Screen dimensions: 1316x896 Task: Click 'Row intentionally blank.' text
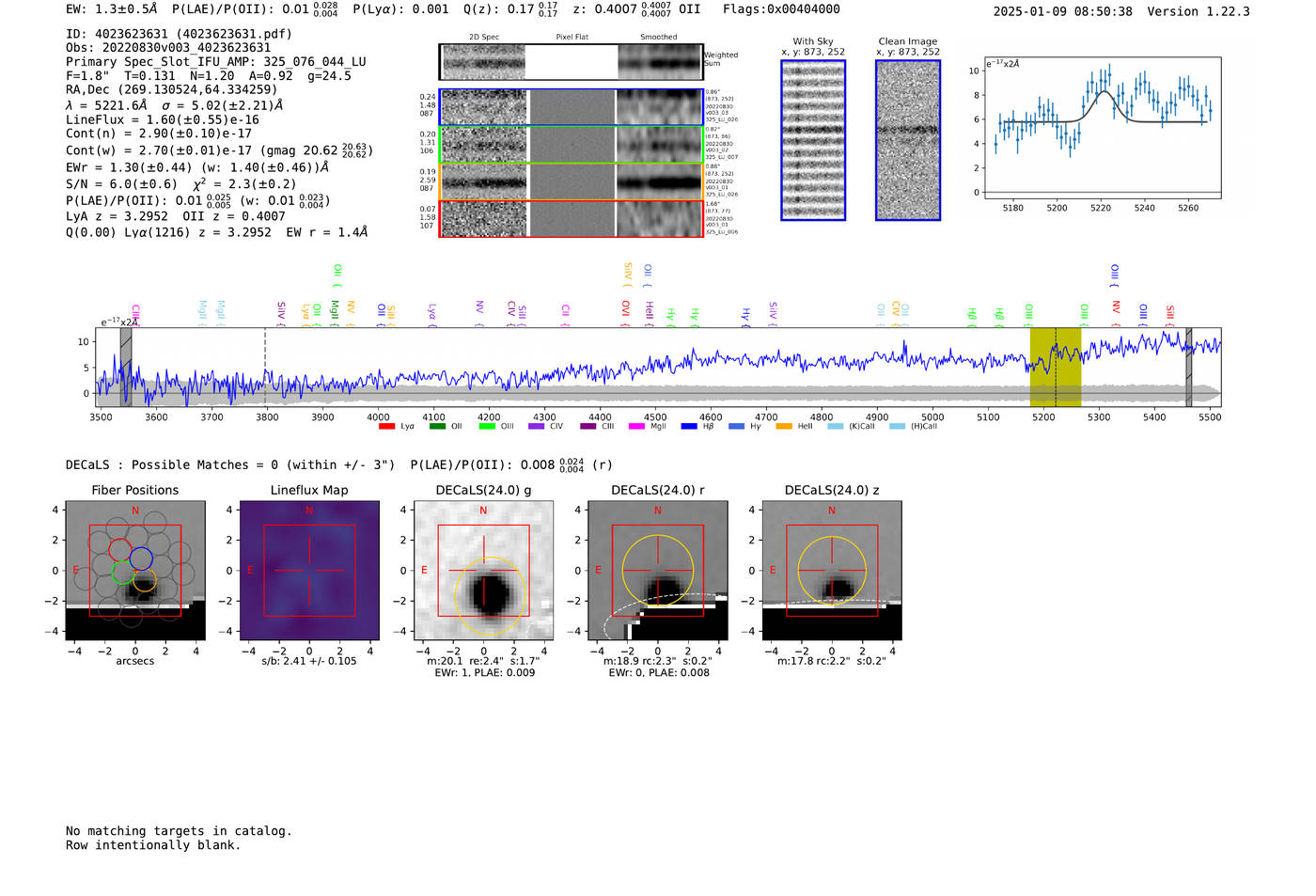point(153,845)
